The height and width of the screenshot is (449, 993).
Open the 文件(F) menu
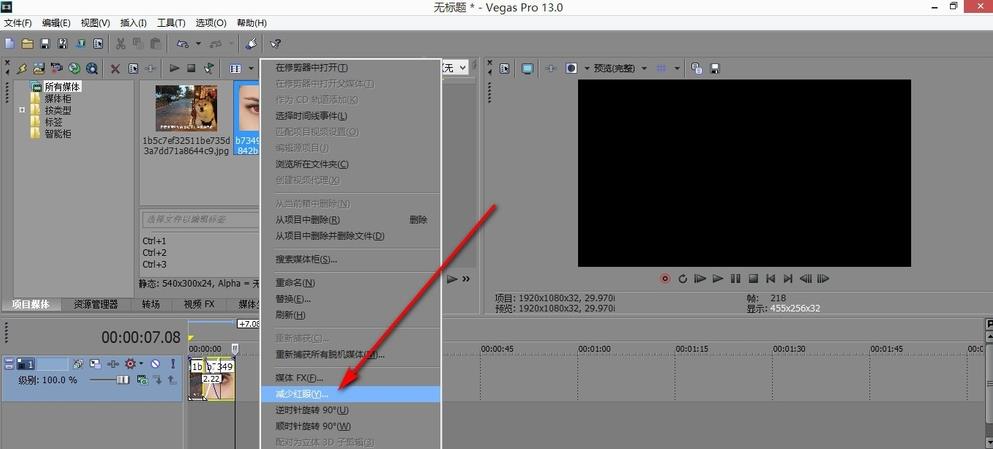click(18, 23)
